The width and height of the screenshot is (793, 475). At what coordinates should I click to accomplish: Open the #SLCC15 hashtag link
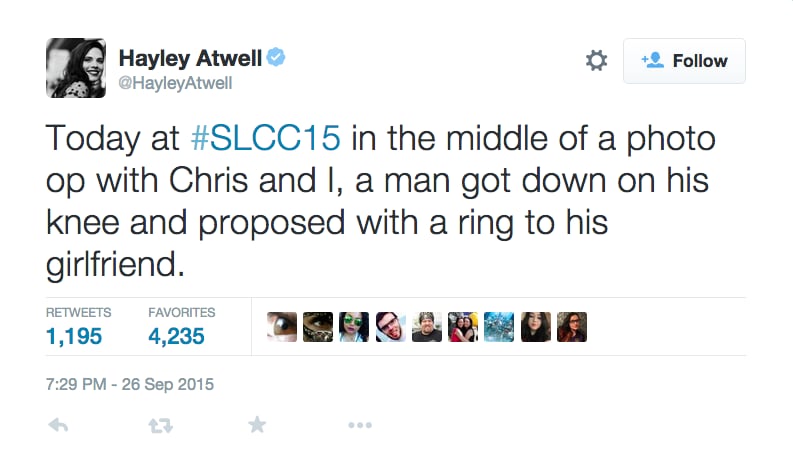(266, 138)
